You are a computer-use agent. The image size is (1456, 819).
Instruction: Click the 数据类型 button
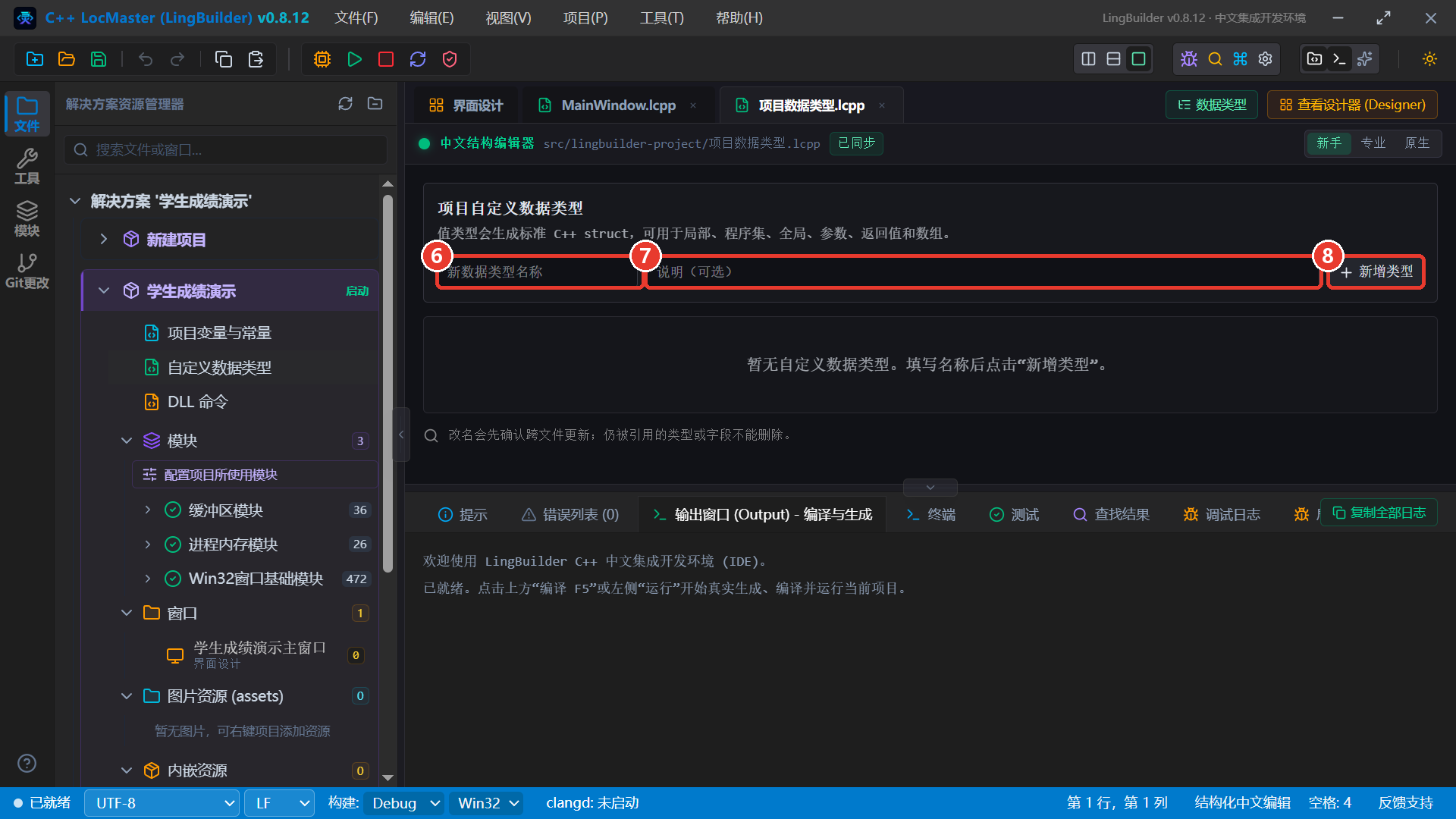coord(1212,105)
